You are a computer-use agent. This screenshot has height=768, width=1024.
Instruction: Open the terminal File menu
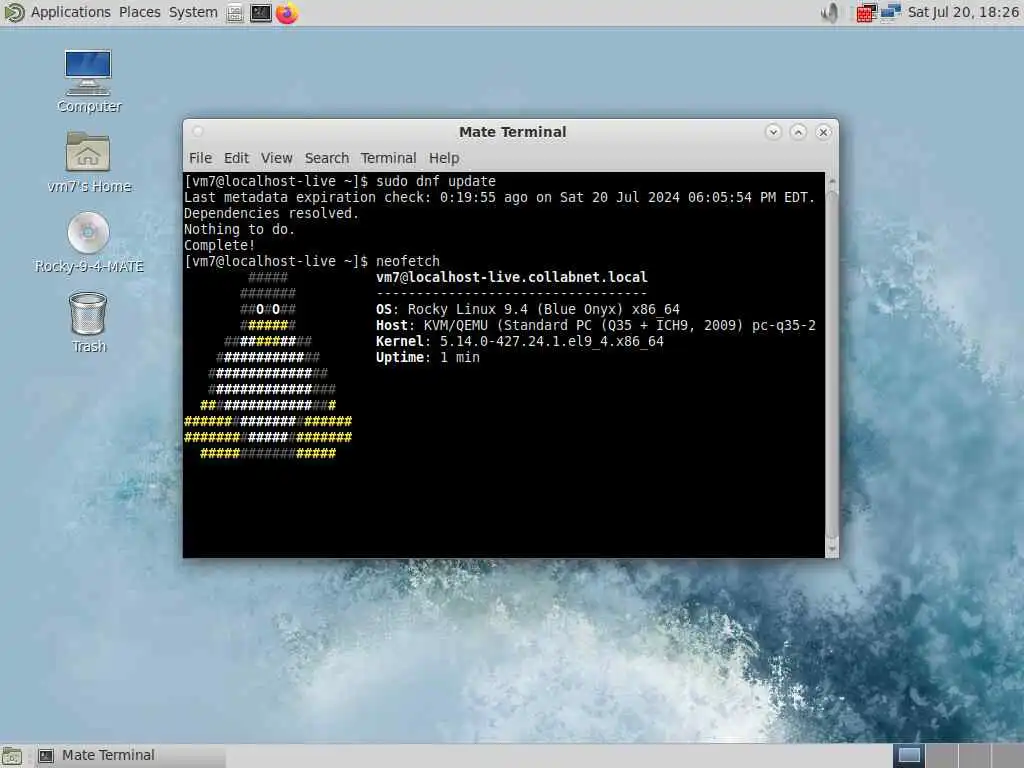(x=200, y=158)
